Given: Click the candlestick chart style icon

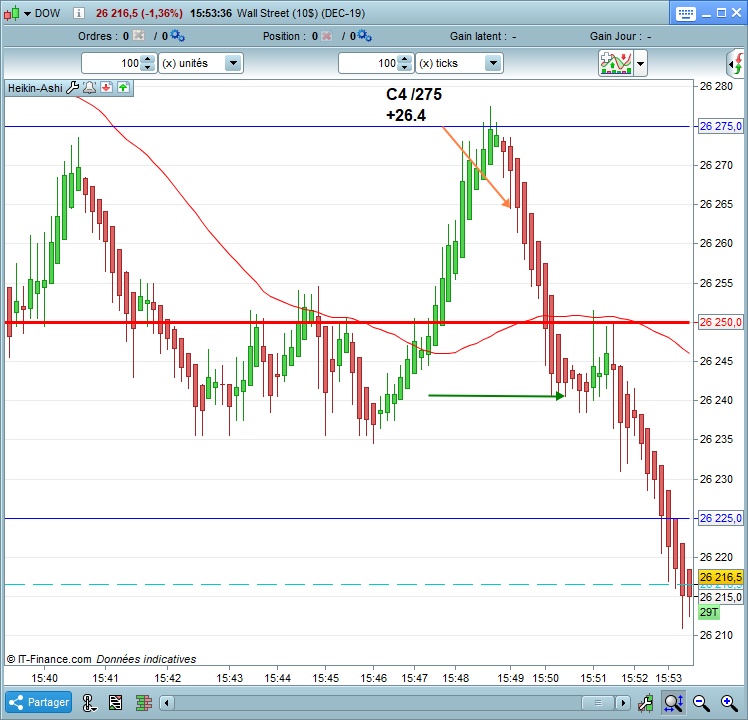Looking at the screenshot, I should [x=12, y=13].
